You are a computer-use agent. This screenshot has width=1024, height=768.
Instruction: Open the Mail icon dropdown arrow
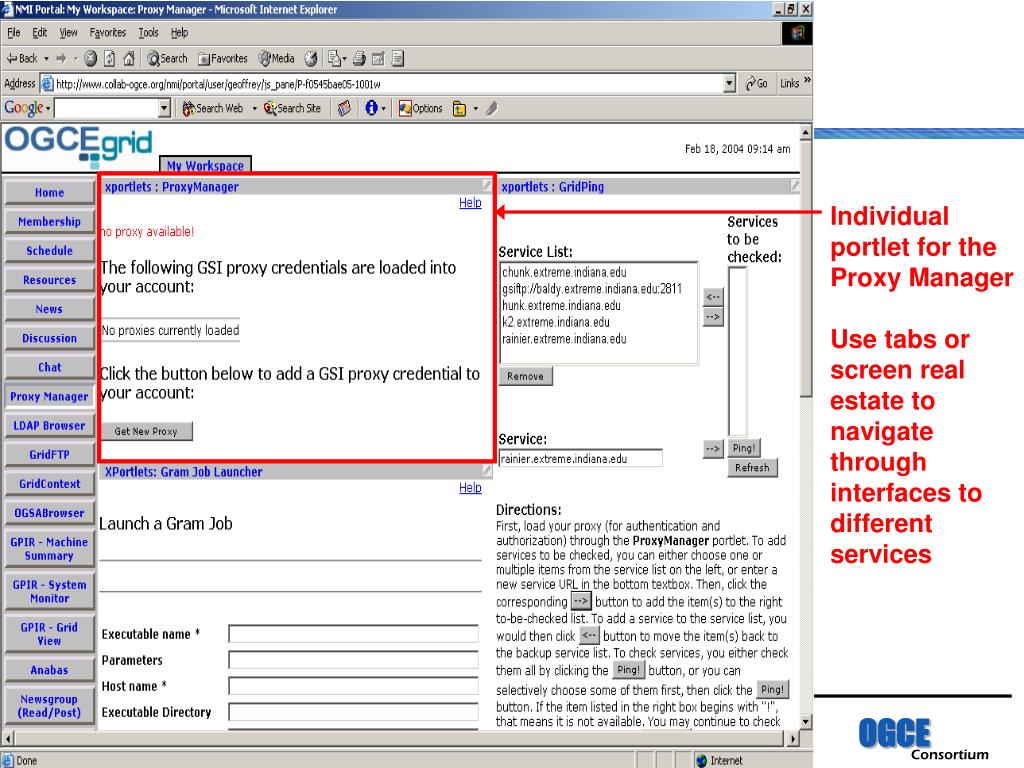coord(345,59)
